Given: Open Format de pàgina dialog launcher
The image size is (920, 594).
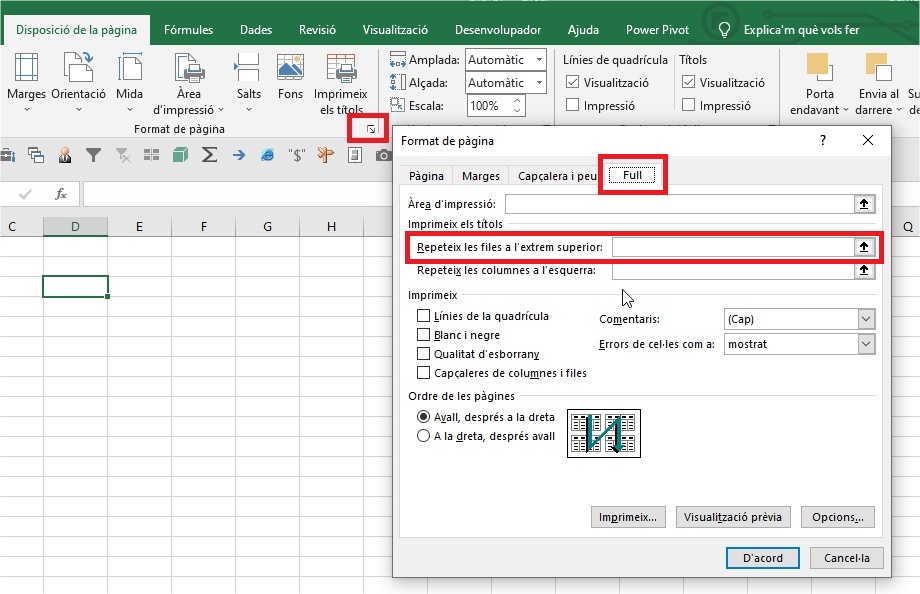Looking at the screenshot, I should pos(371,129).
